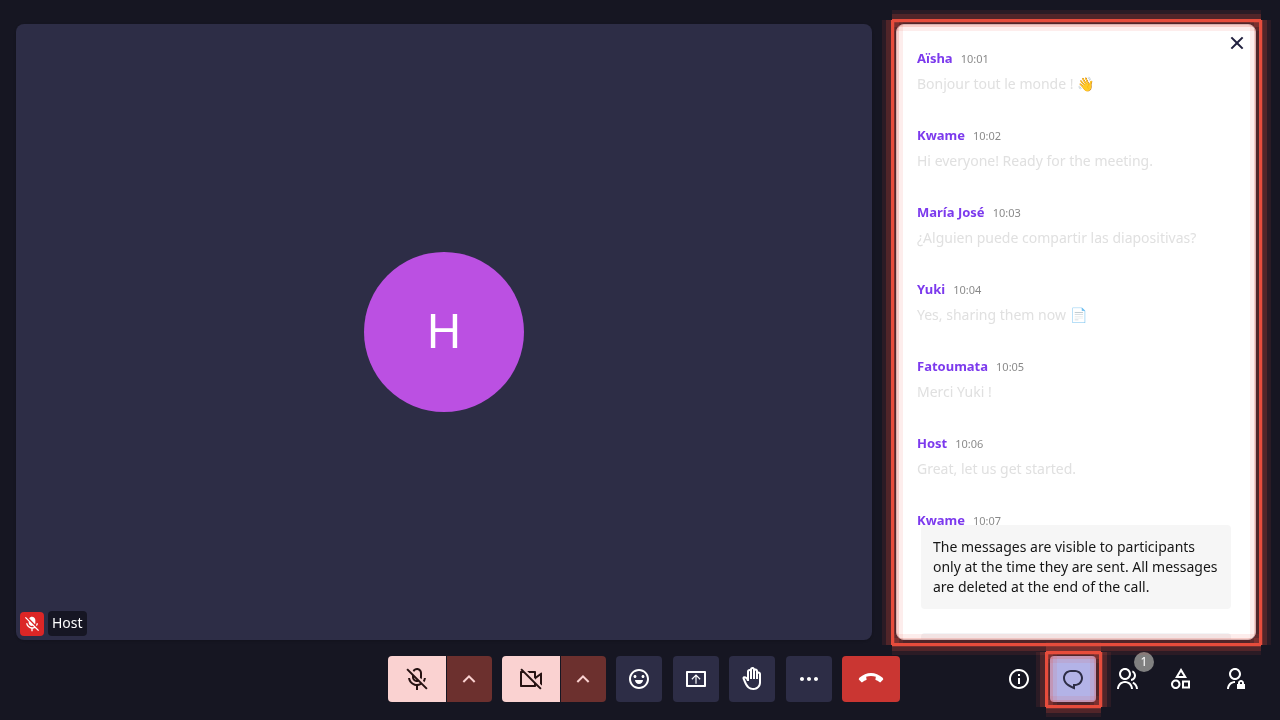Click Fatoumata's name in chat
This screenshot has width=1280, height=720.
[952, 366]
